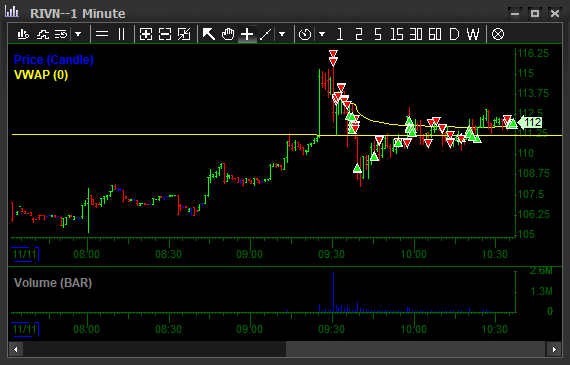Click the 105 price axis label
Screen dimensions: 570x365
pos(526,234)
